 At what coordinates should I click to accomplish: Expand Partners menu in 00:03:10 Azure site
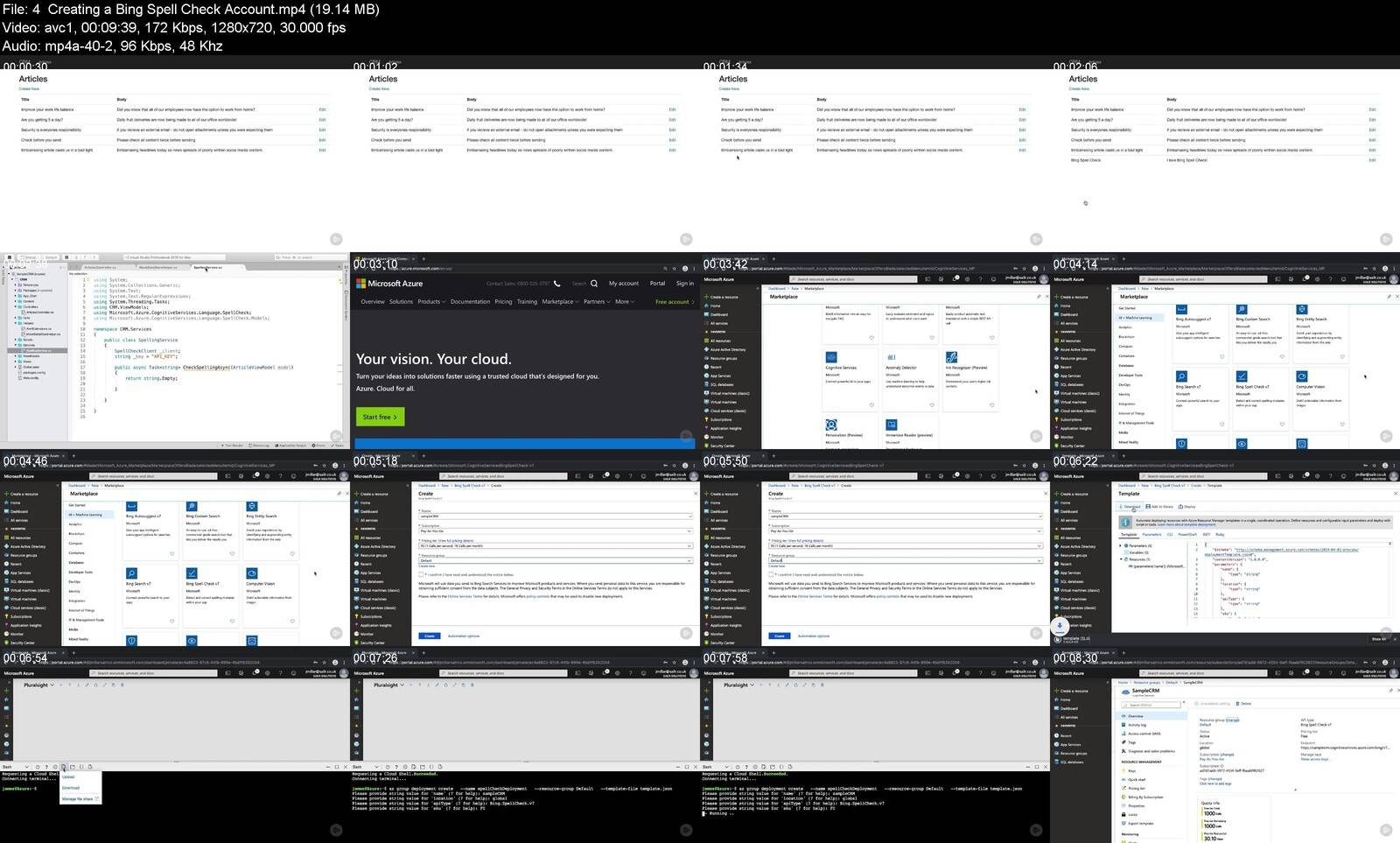tap(597, 301)
